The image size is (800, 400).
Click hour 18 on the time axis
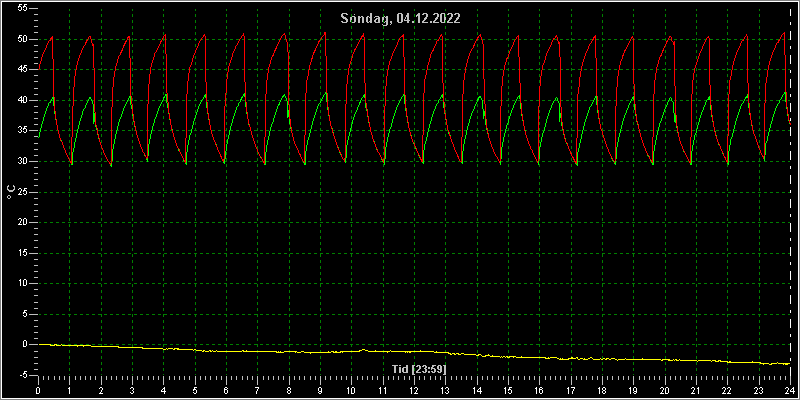(602, 390)
